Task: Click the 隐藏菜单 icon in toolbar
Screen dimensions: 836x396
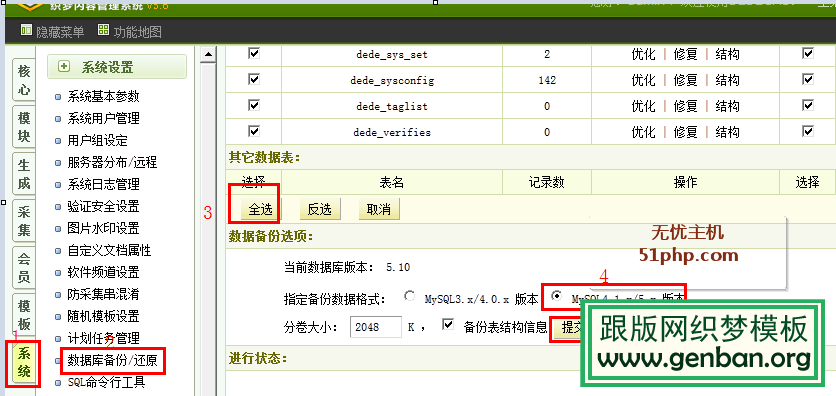Action: click(26, 30)
